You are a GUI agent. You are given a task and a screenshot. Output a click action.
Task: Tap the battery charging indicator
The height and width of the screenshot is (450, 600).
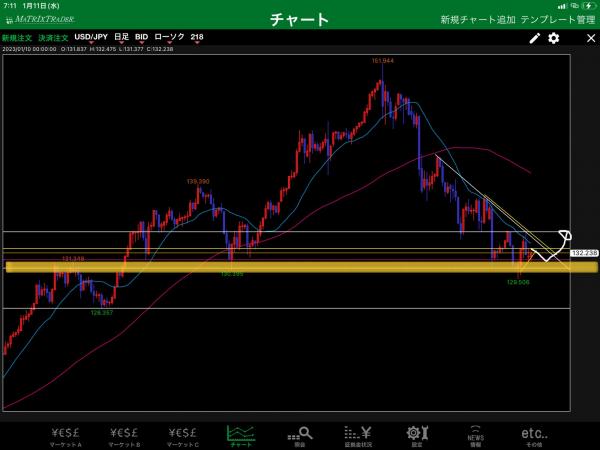[x=589, y=6]
